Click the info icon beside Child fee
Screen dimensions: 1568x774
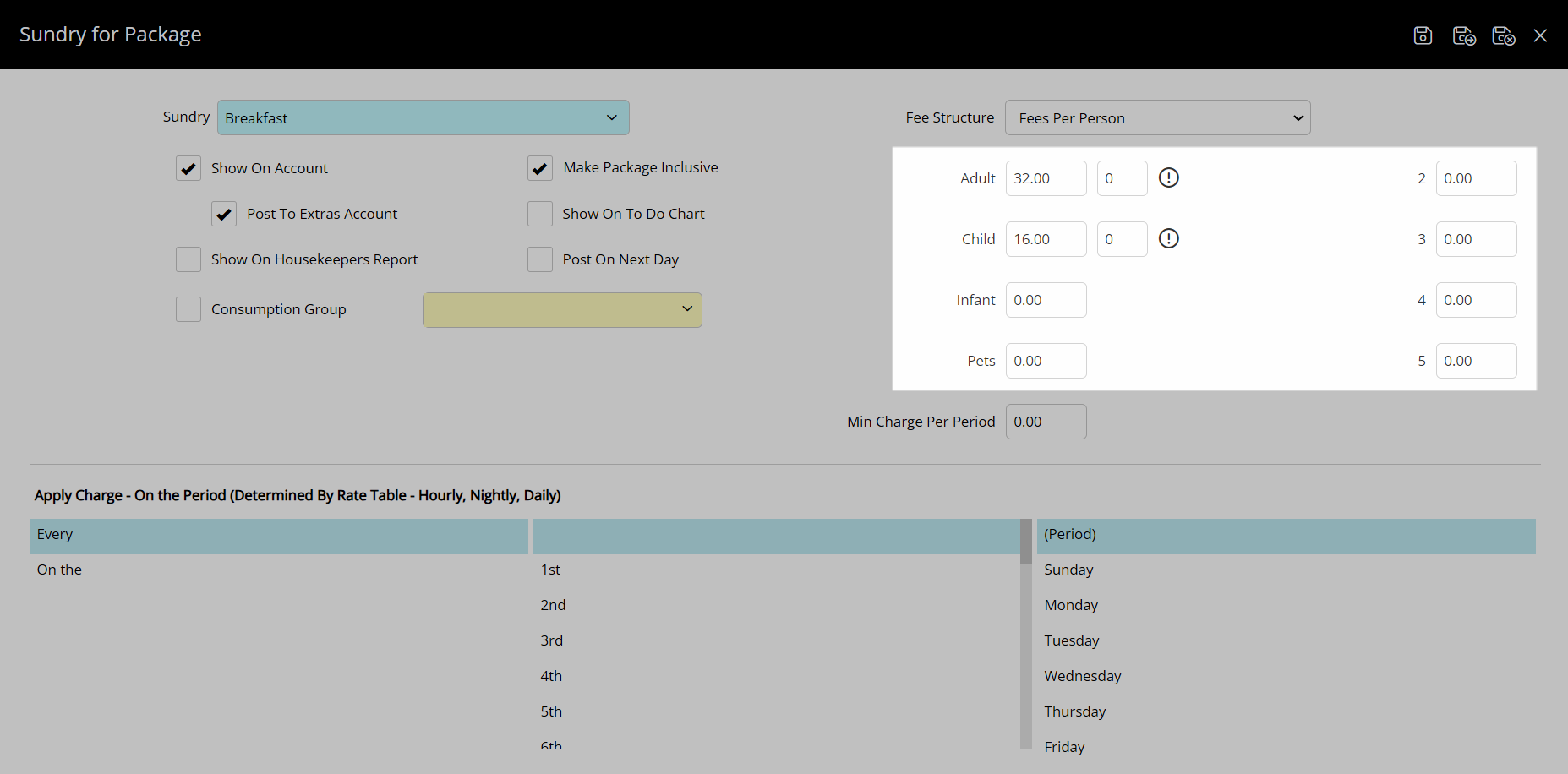coord(1168,238)
